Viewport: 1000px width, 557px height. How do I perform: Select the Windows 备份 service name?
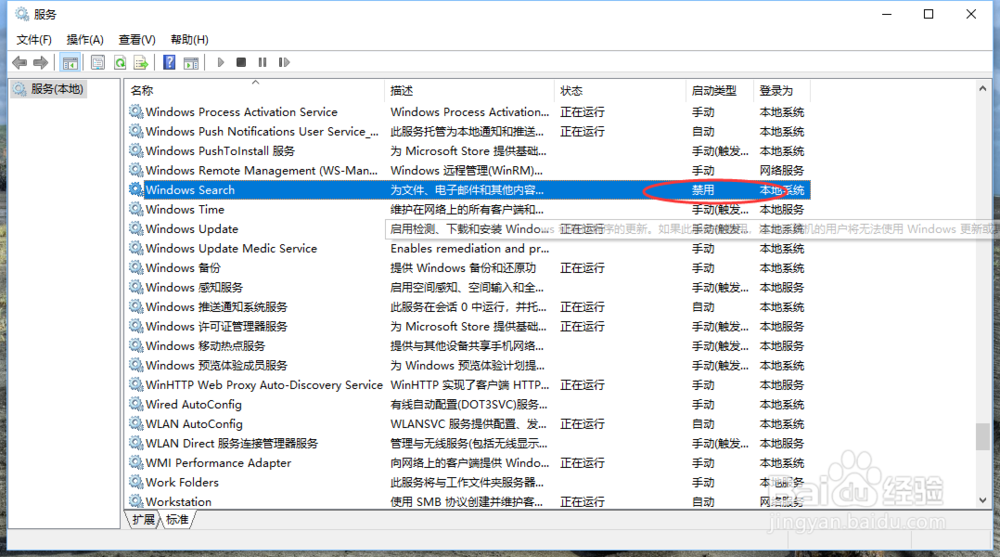click(183, 267)
